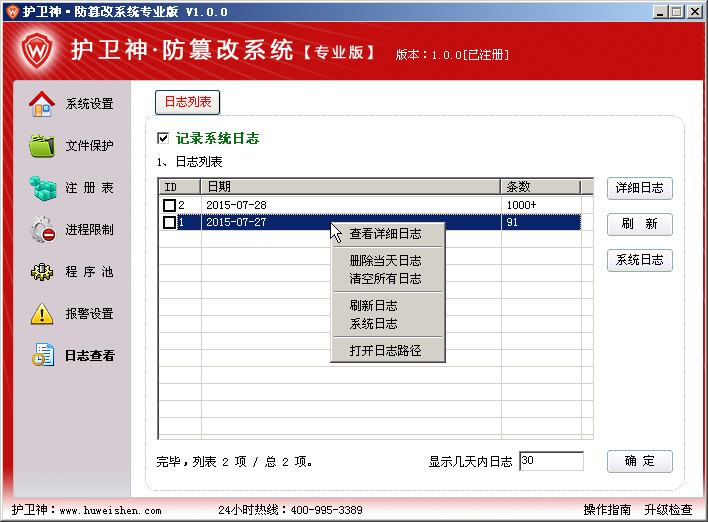The height and width of the screenshot is (522, 708).
Task: Sort by the ID column header
Action: point(180,186)
